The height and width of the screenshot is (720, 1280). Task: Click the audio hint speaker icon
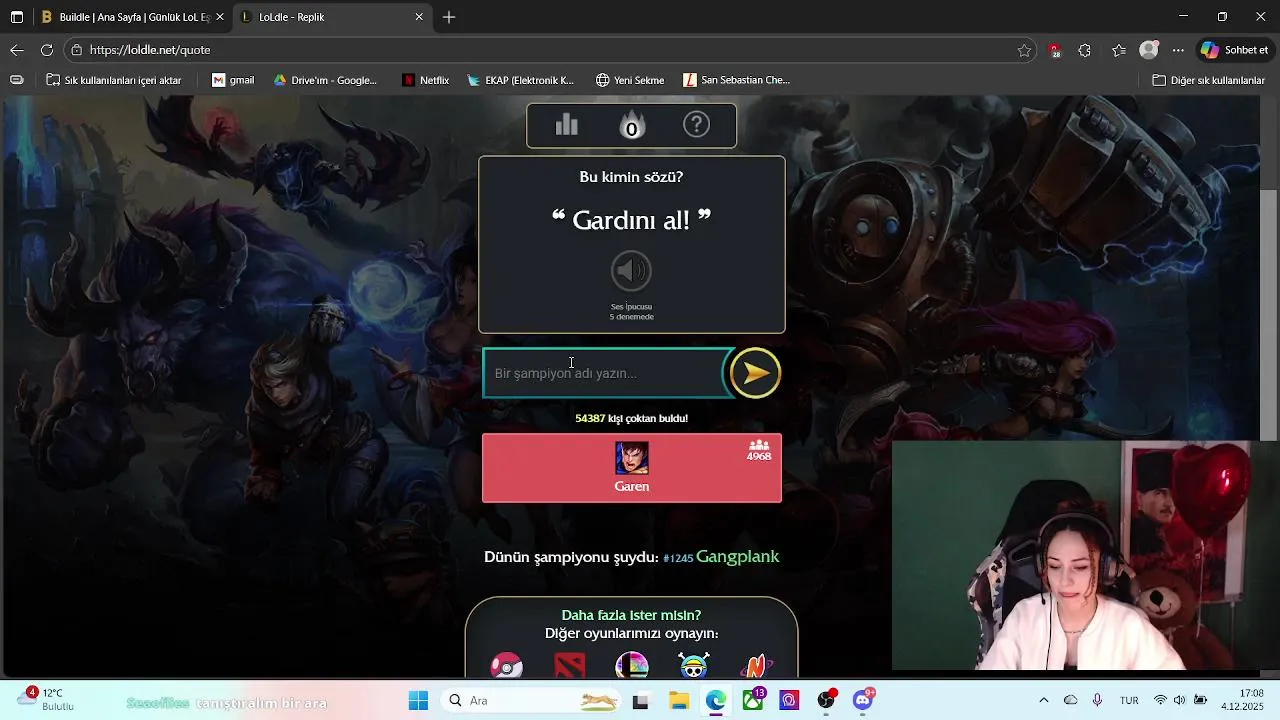631,271
